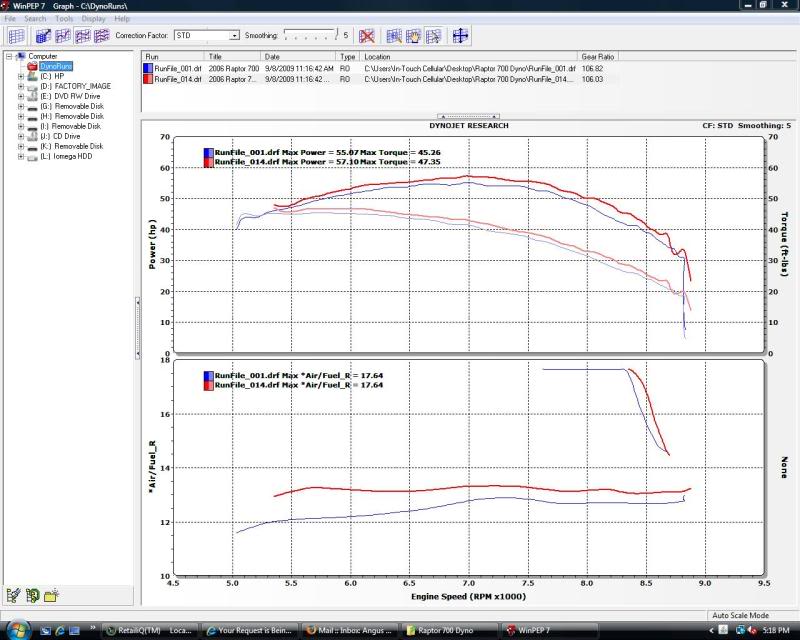Select the 3D bar graph toolbar icon

tap(43, 36)
